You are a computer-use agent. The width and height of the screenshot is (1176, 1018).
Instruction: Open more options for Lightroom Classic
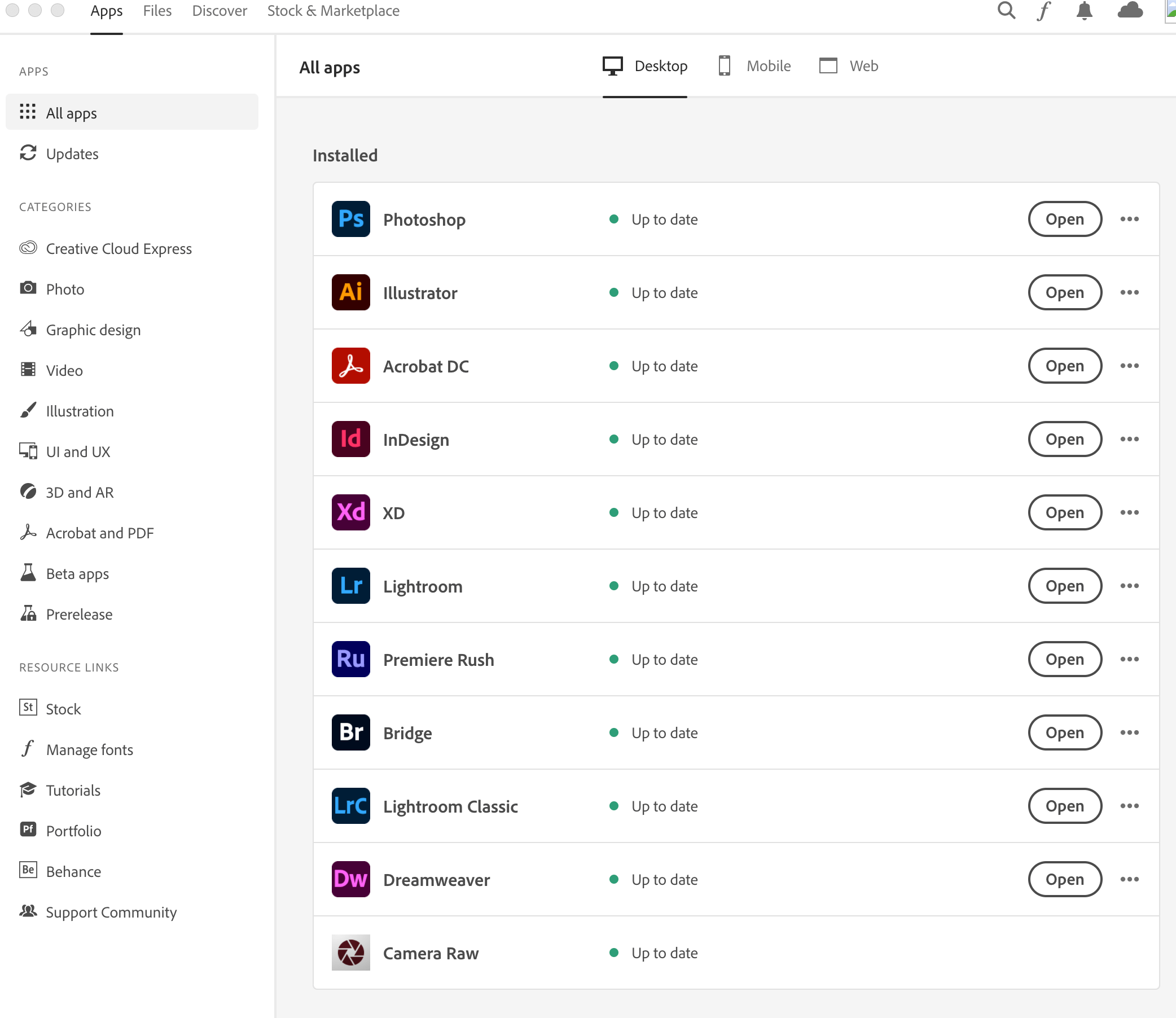tap(1130, 805)
